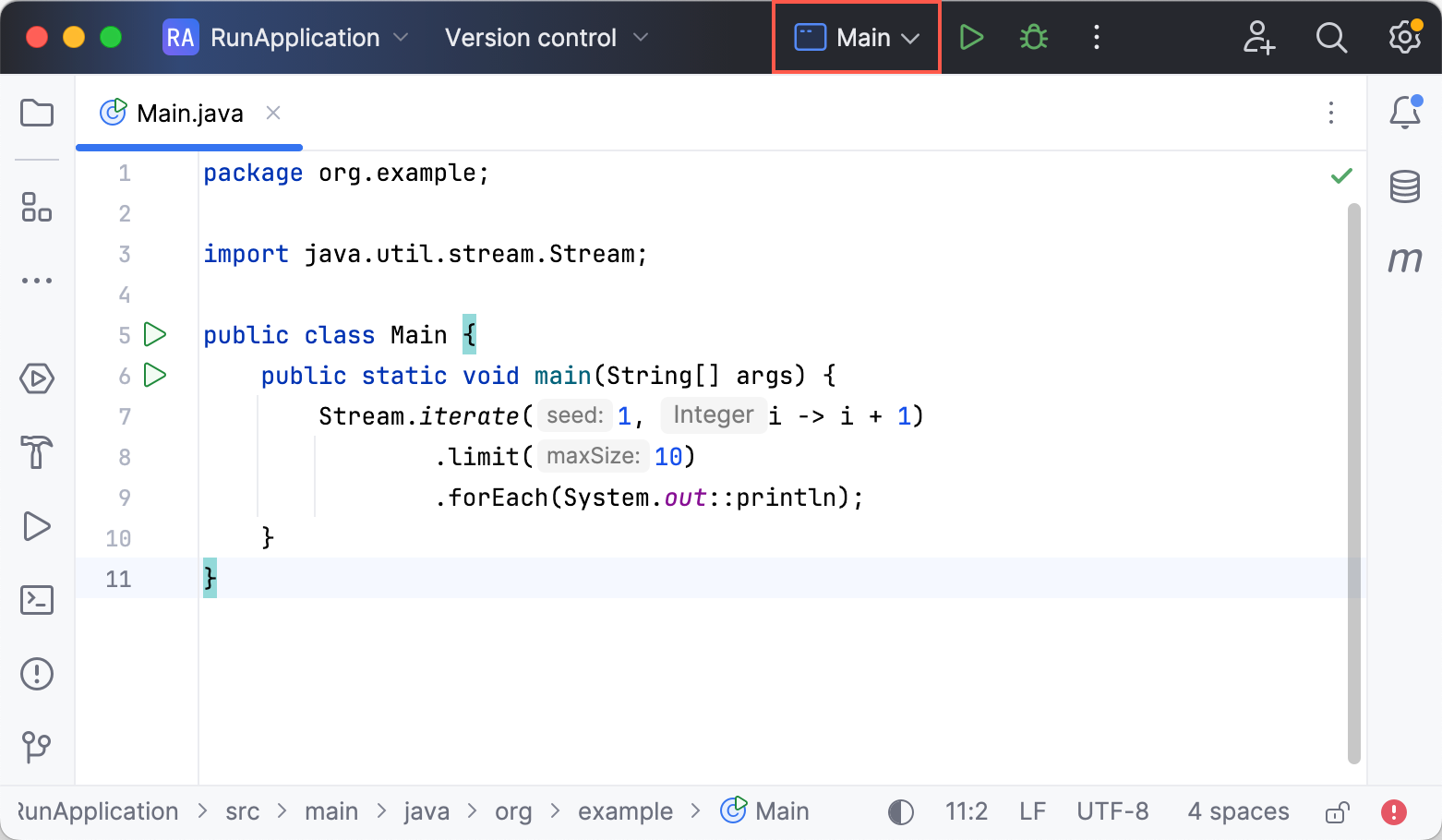This screenshot has height=840, width=1442.
Task: Open the Main run configuration dropdown
Action: coord(856,37)
